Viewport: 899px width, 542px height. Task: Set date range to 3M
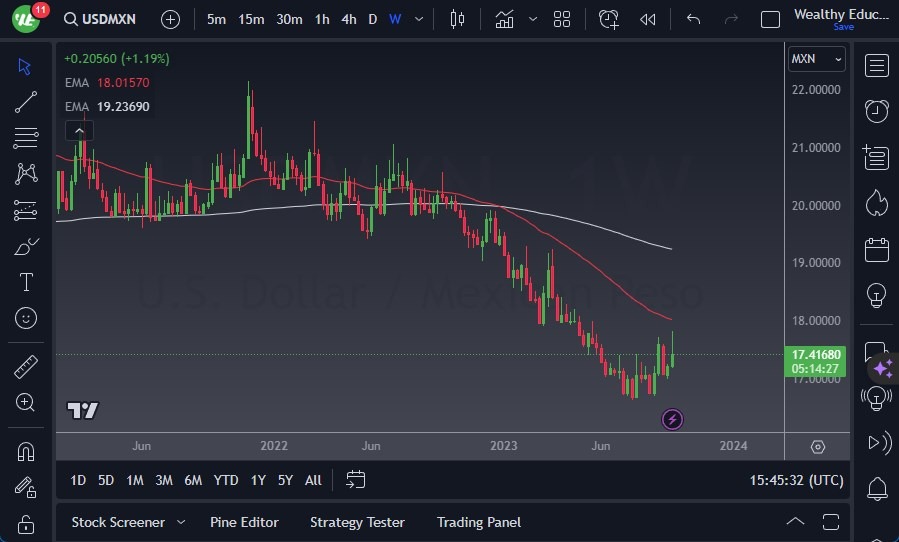(164, 480)
